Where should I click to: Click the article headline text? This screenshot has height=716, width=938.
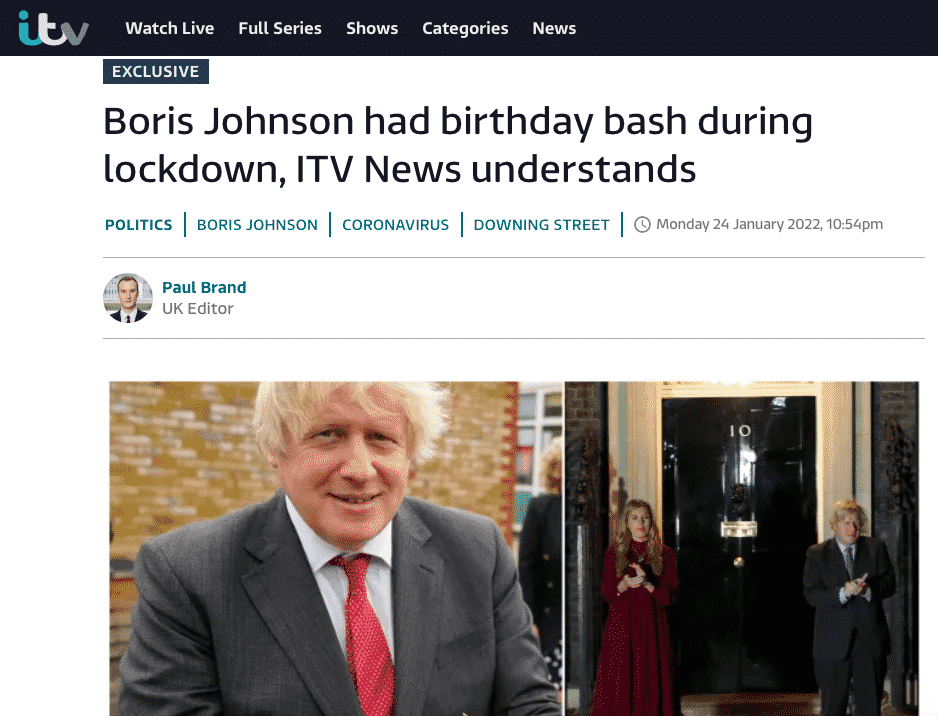pos(458,145)
